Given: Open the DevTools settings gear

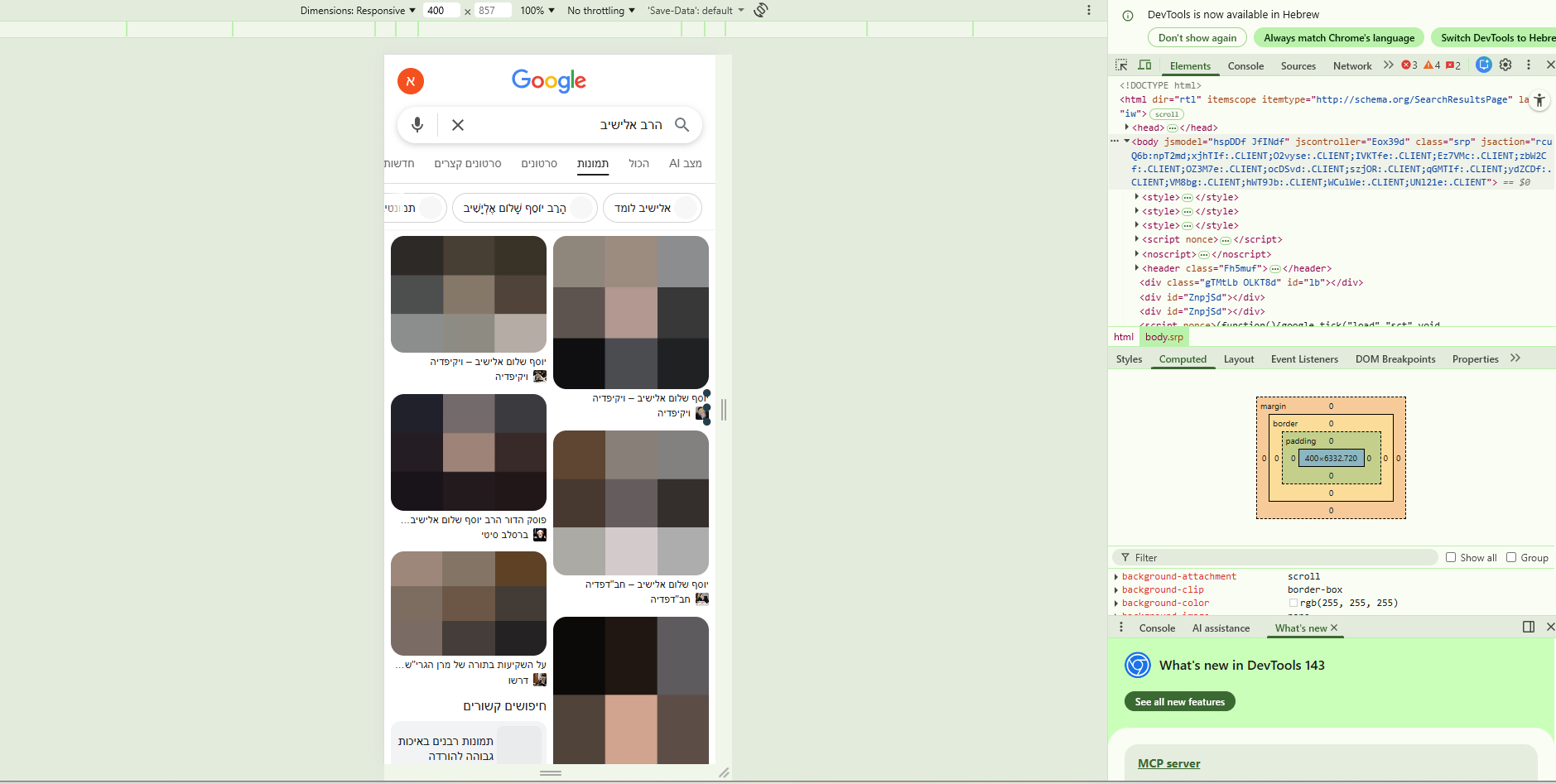Looking at the screenshot, I should pos(1505,65).
